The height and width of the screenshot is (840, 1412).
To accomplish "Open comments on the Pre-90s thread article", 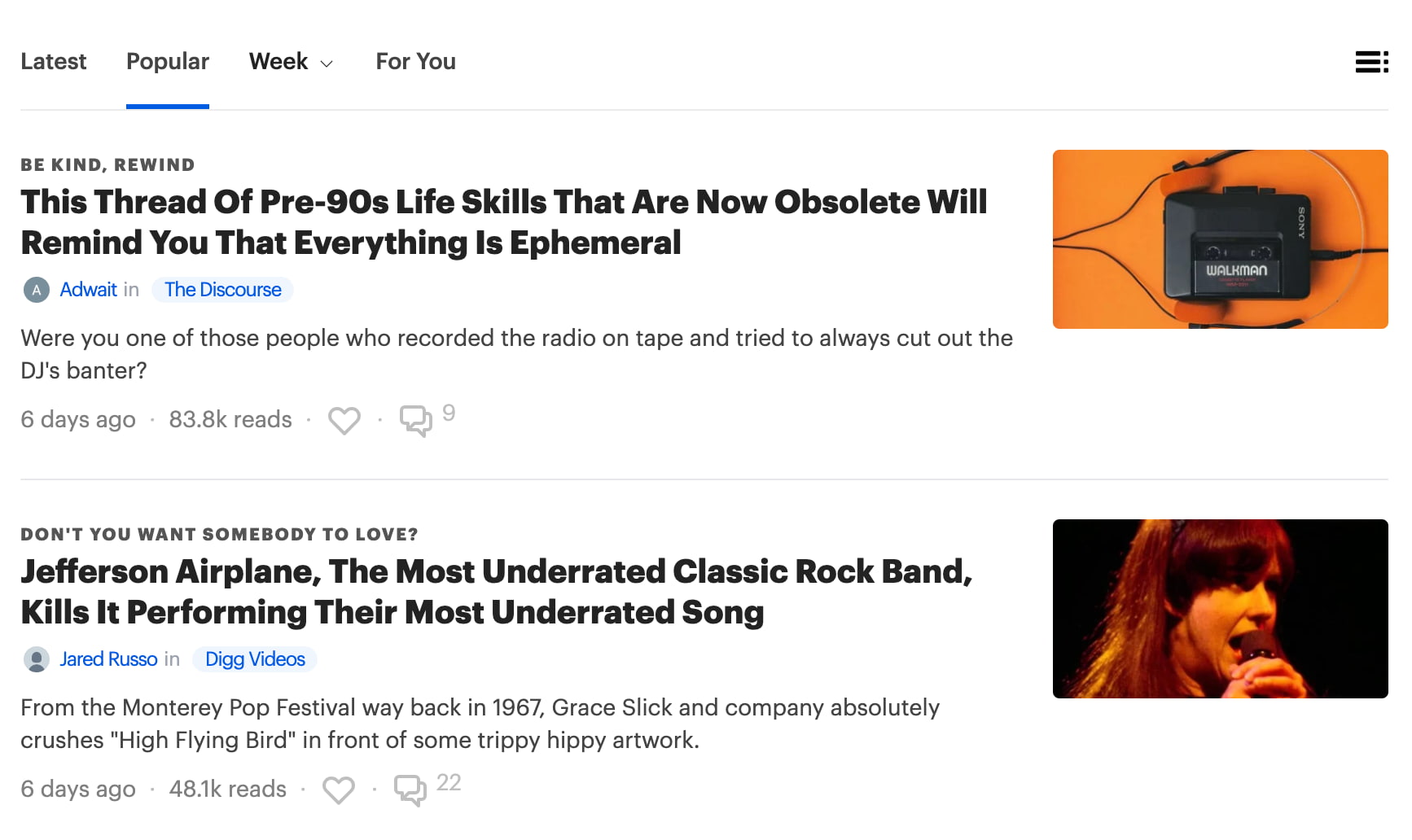I will pos(416,420).
